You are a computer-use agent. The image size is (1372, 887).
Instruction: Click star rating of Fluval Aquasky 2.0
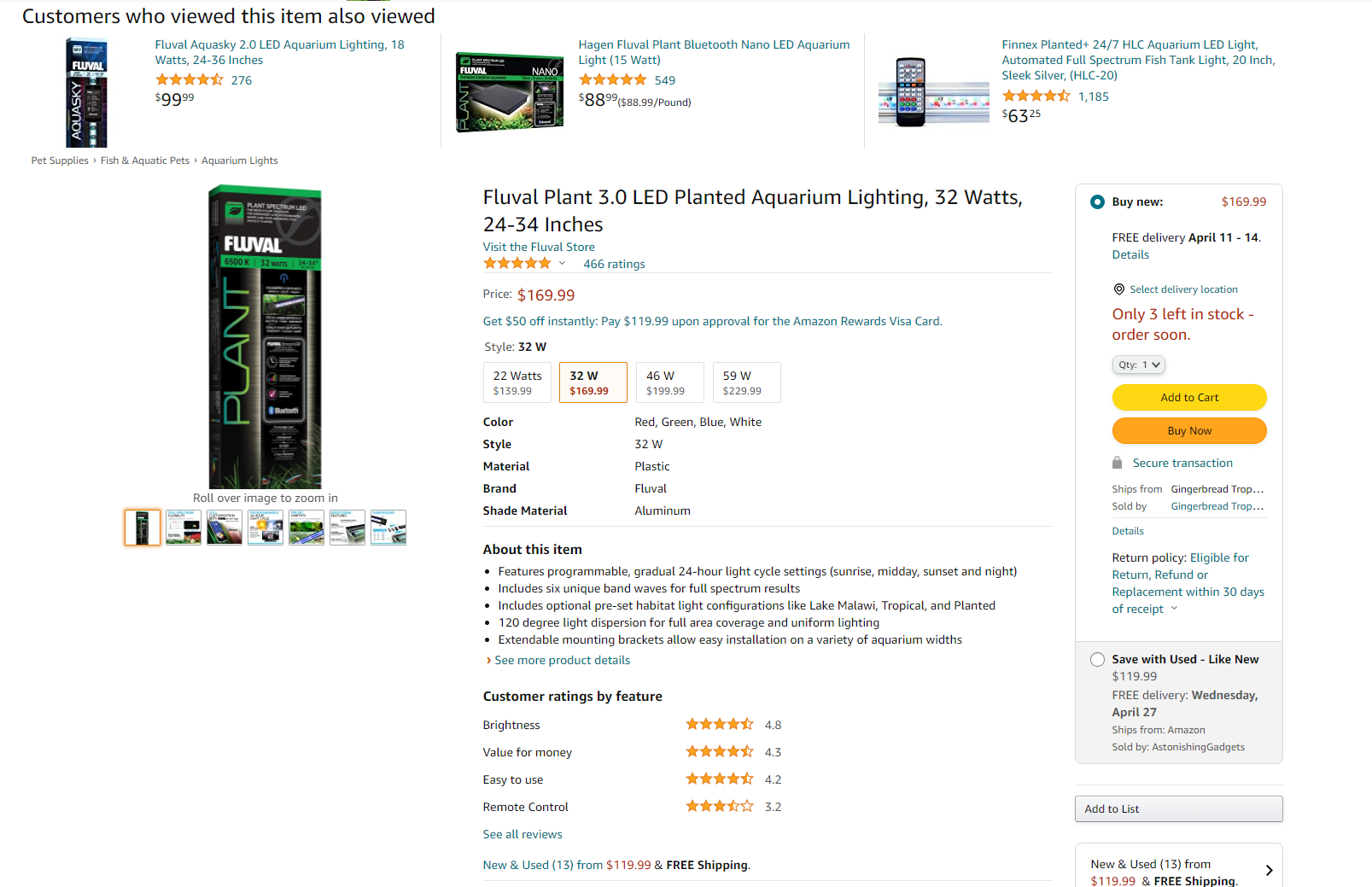tap(189, 80)
